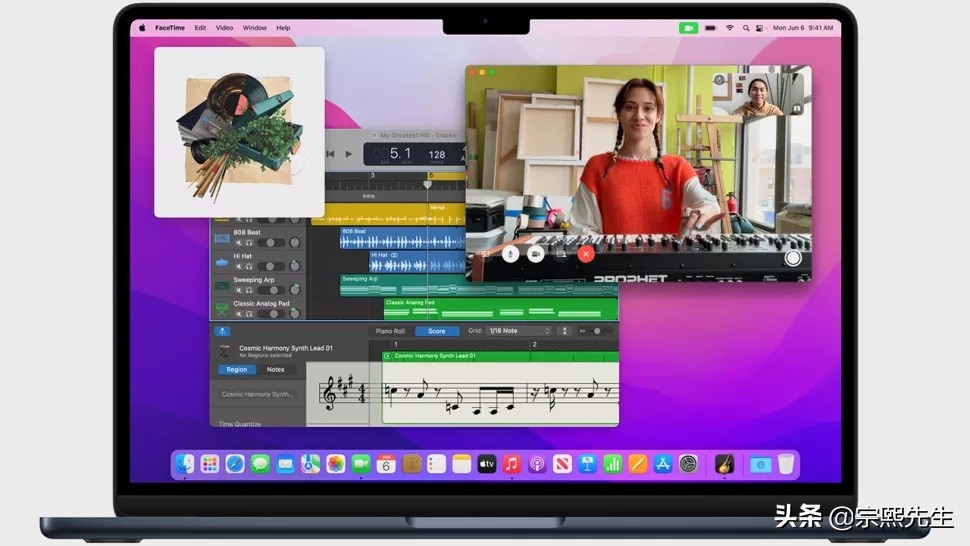Open Launchpad from the Dock
970x546 pixels.
pyautogui.click(x=210, y=464)
